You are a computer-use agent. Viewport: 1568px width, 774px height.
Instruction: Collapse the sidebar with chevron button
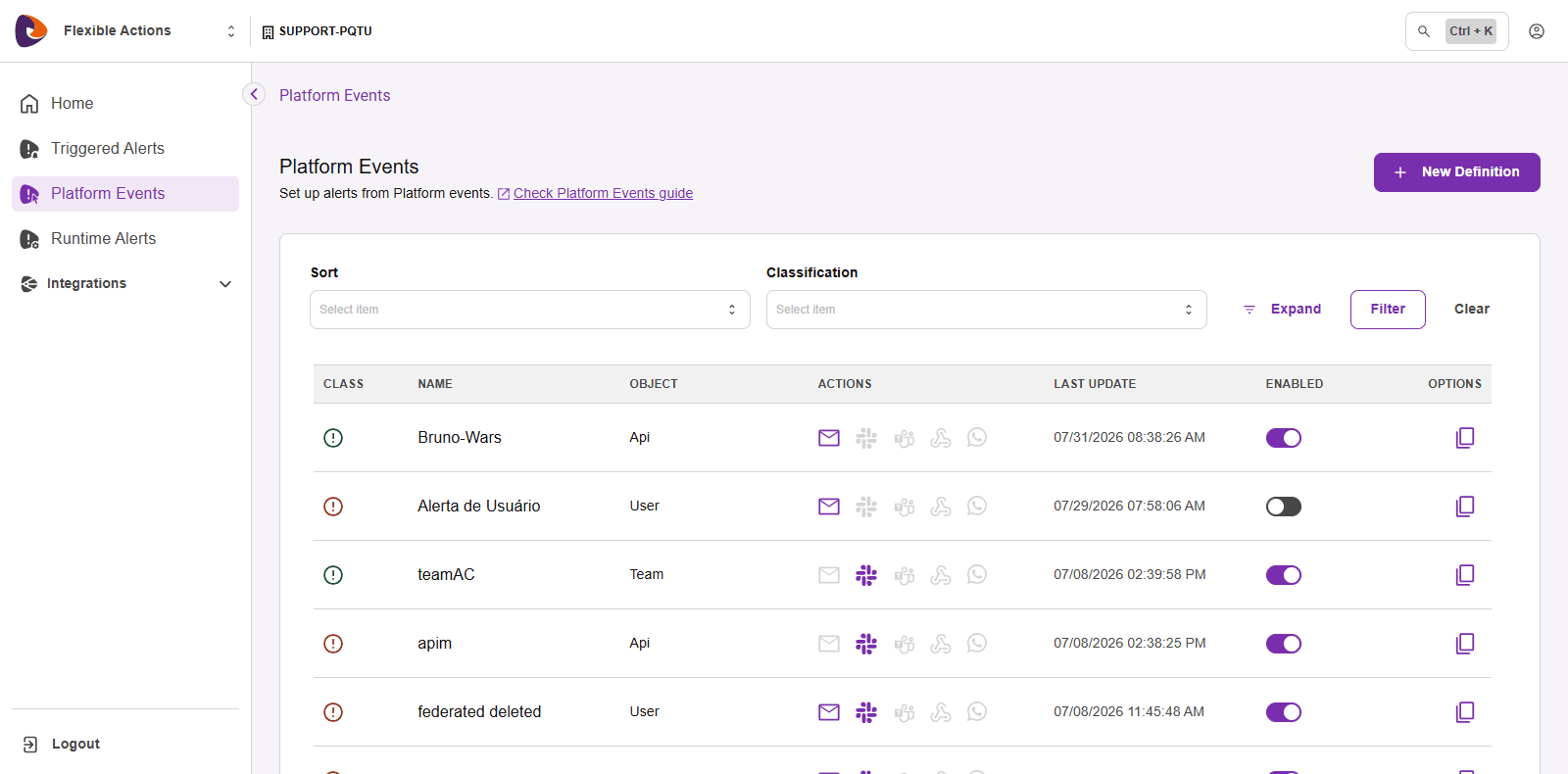pos(254,94)
